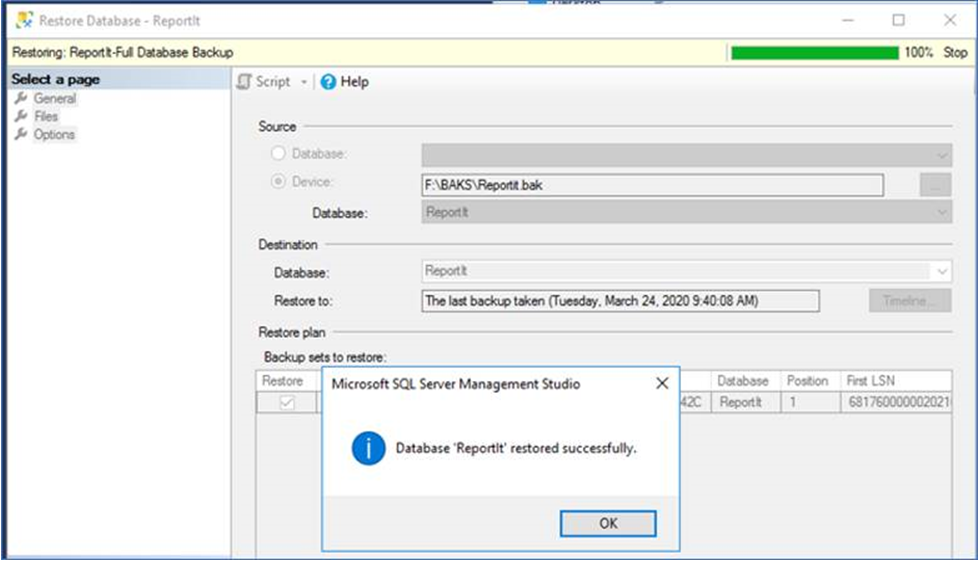979x561 pixels.
Task: Open the Files page
Action: 46,117
